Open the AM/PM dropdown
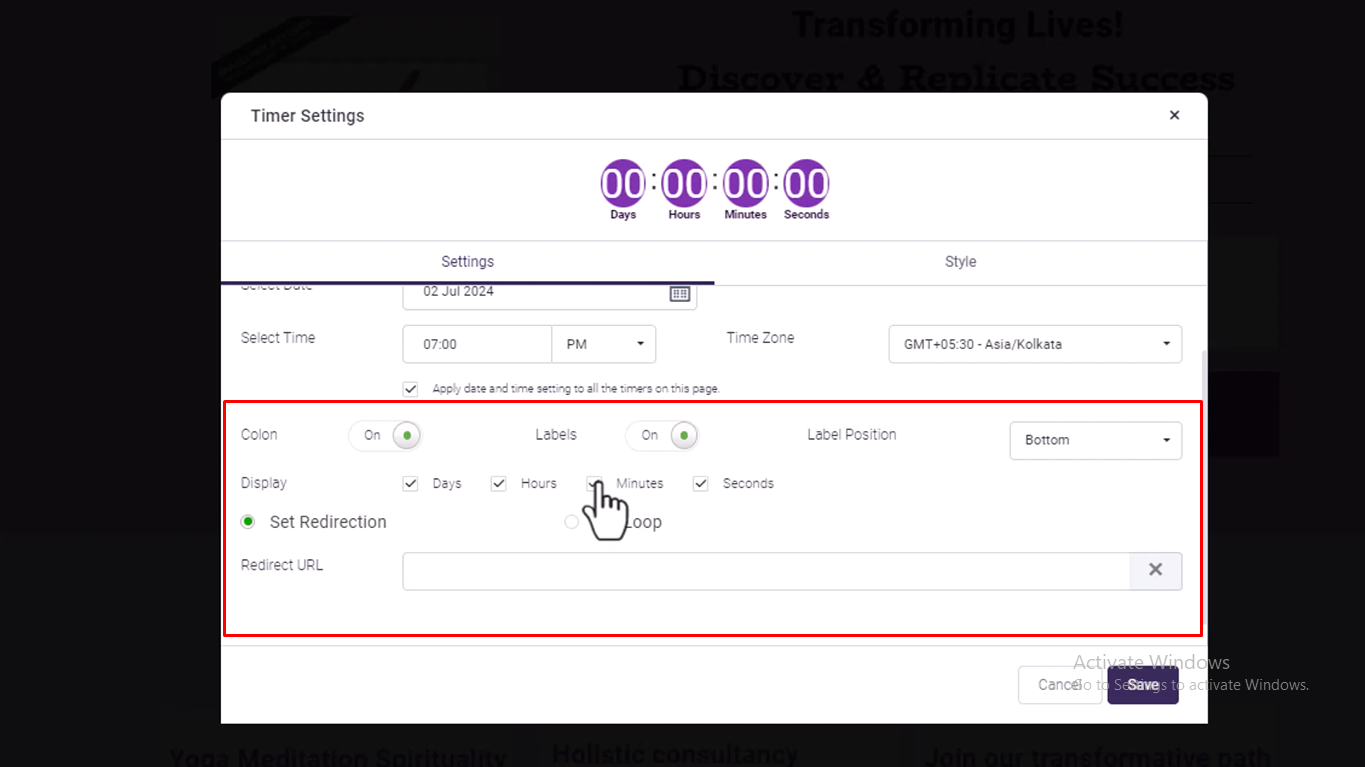 tap(604, 344)
